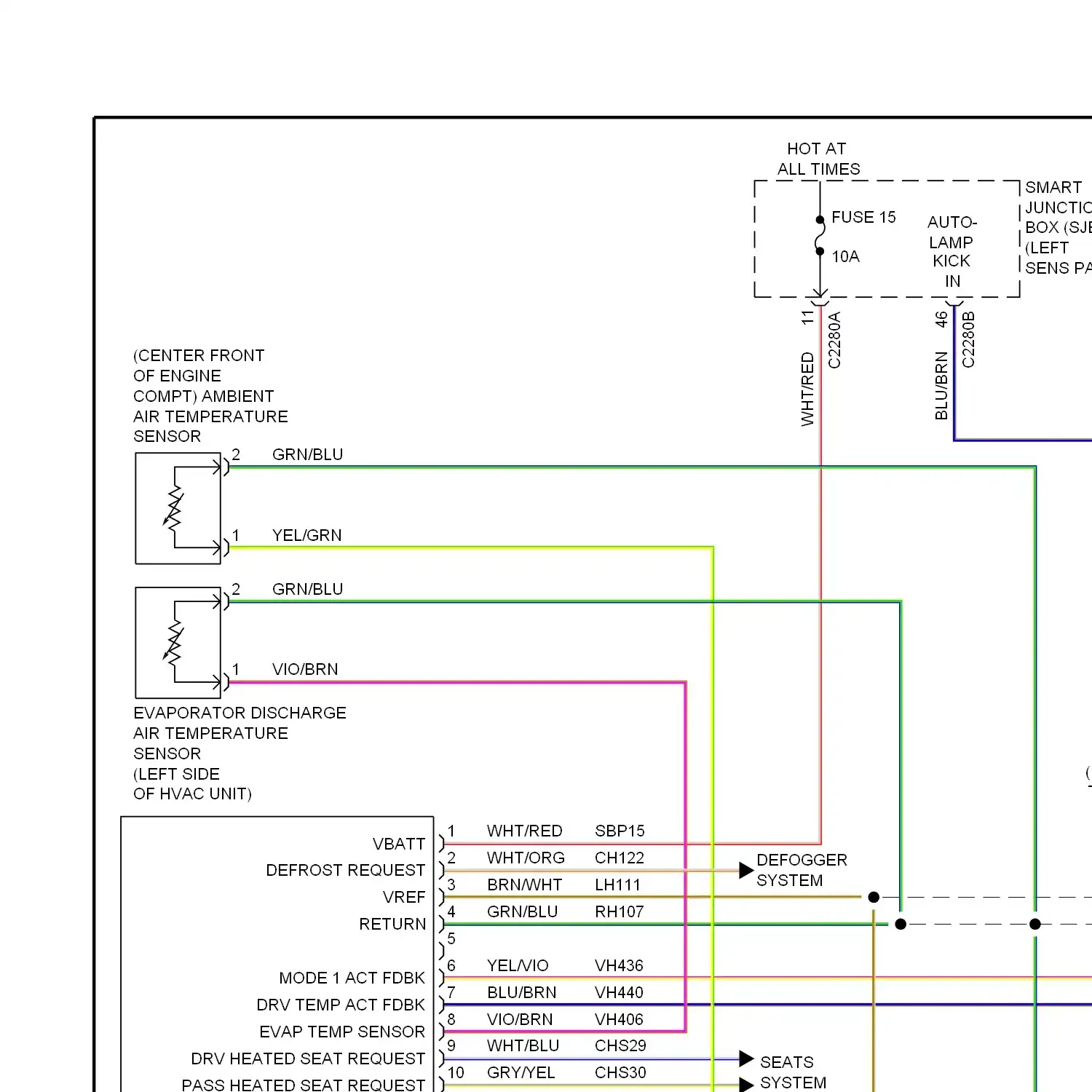Select circuit code 'VH436'
1092x1092 pixels.
point(619,965)
